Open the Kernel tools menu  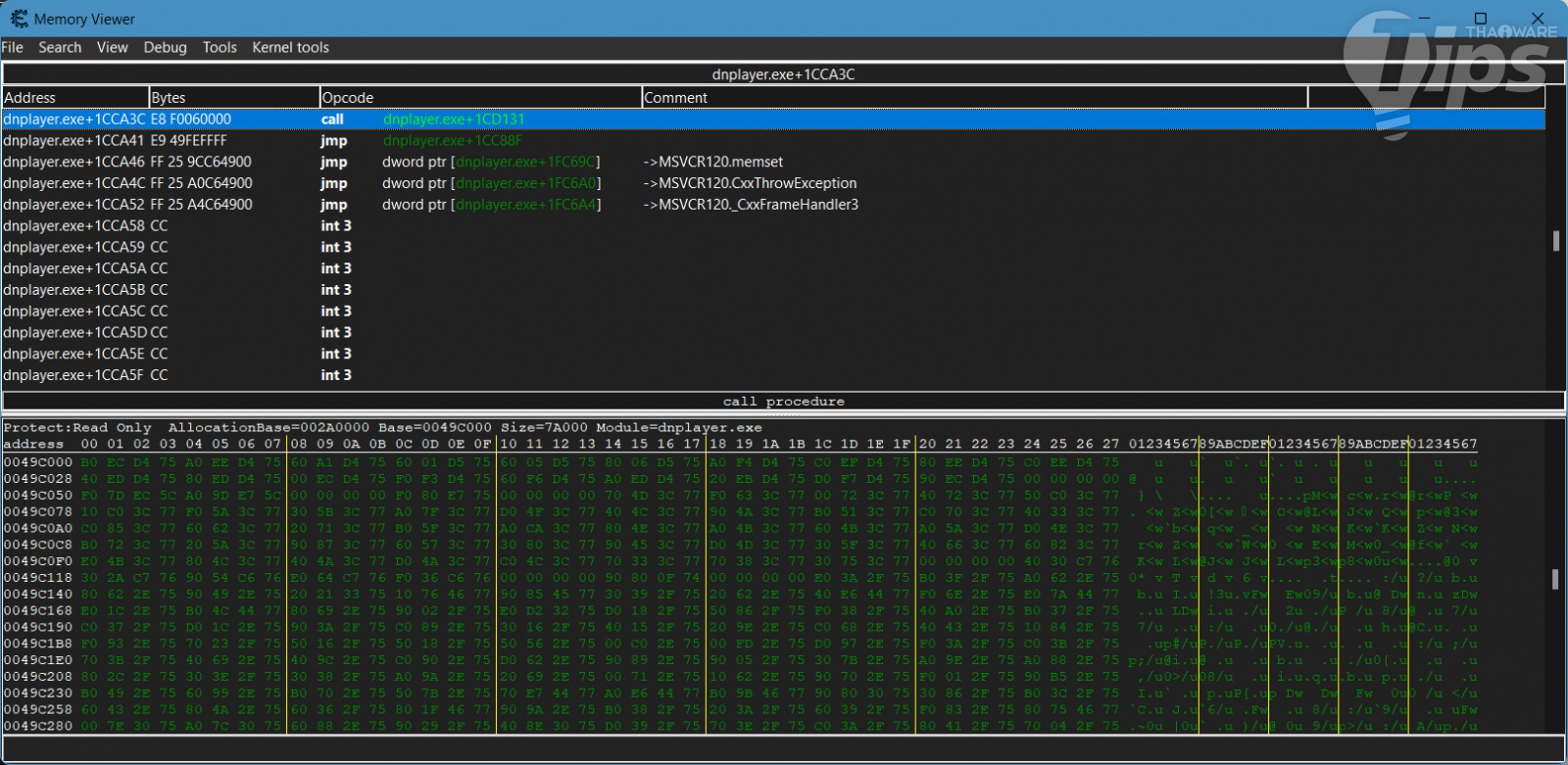(x=290, y=47)
